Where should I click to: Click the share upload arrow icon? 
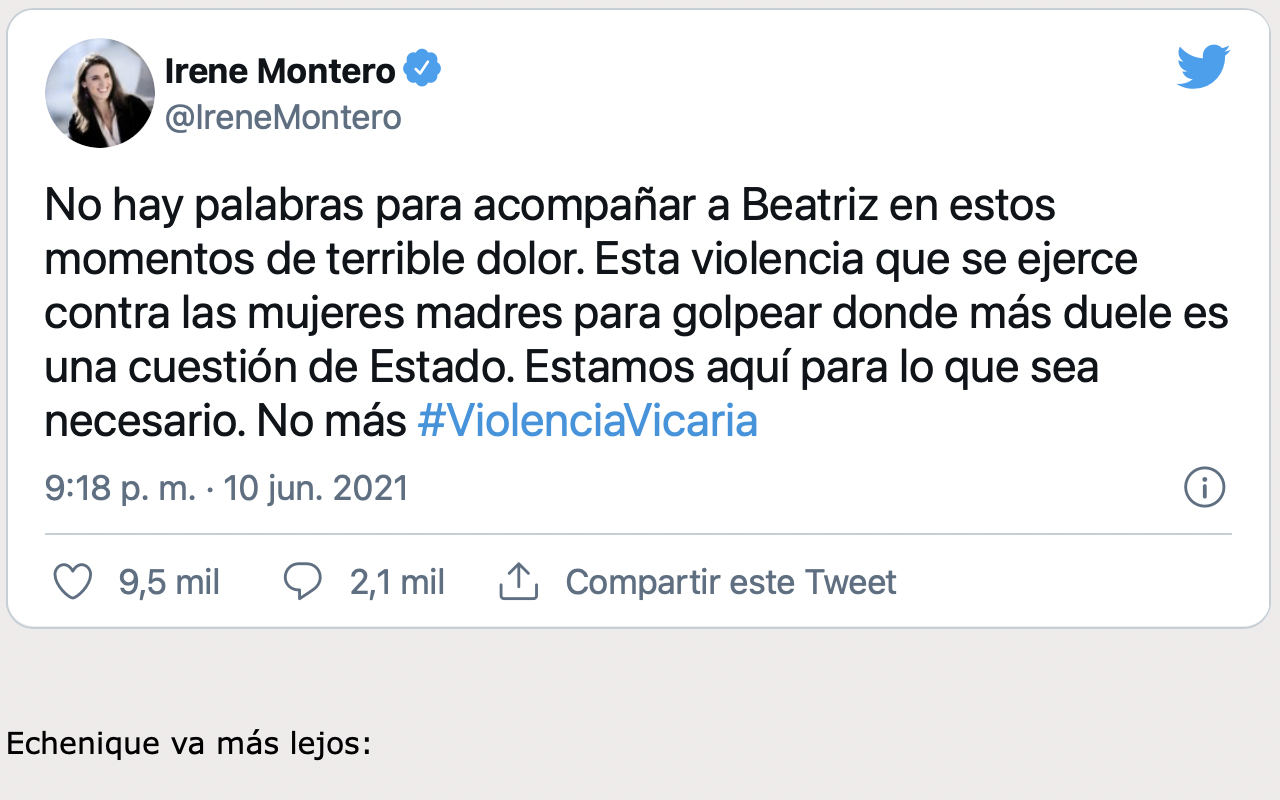click(x=519, y=582)
